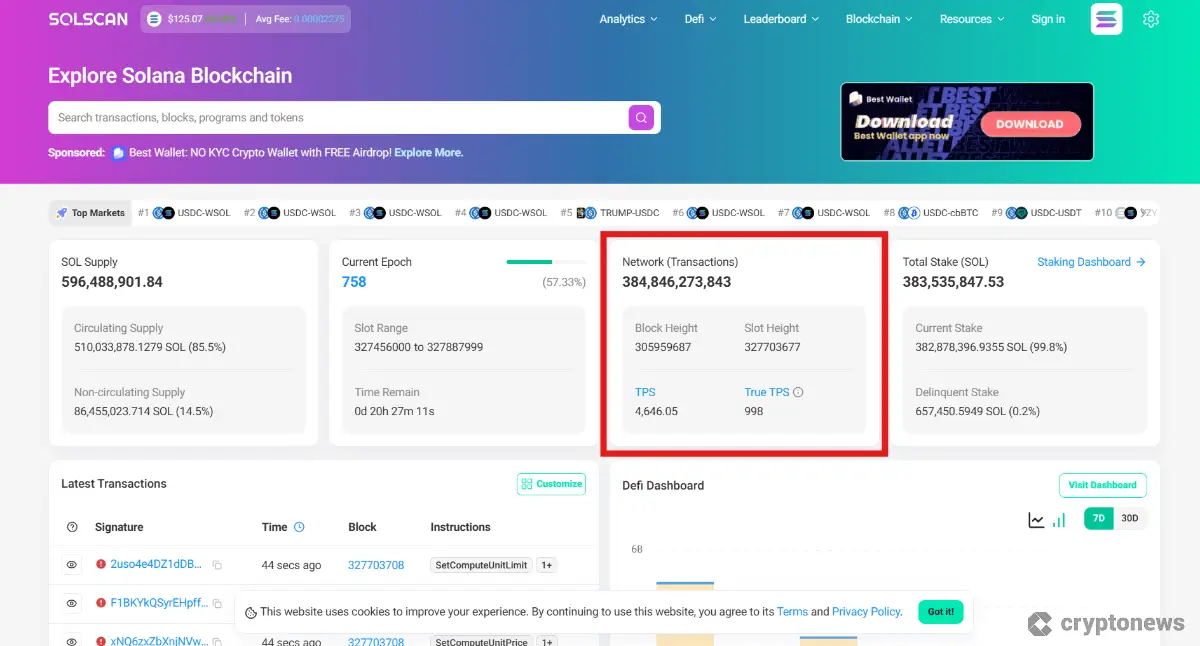Screen dimensions: 1200x646
Task: Click the clock icon beside Time column
Action: pos(299,527)
